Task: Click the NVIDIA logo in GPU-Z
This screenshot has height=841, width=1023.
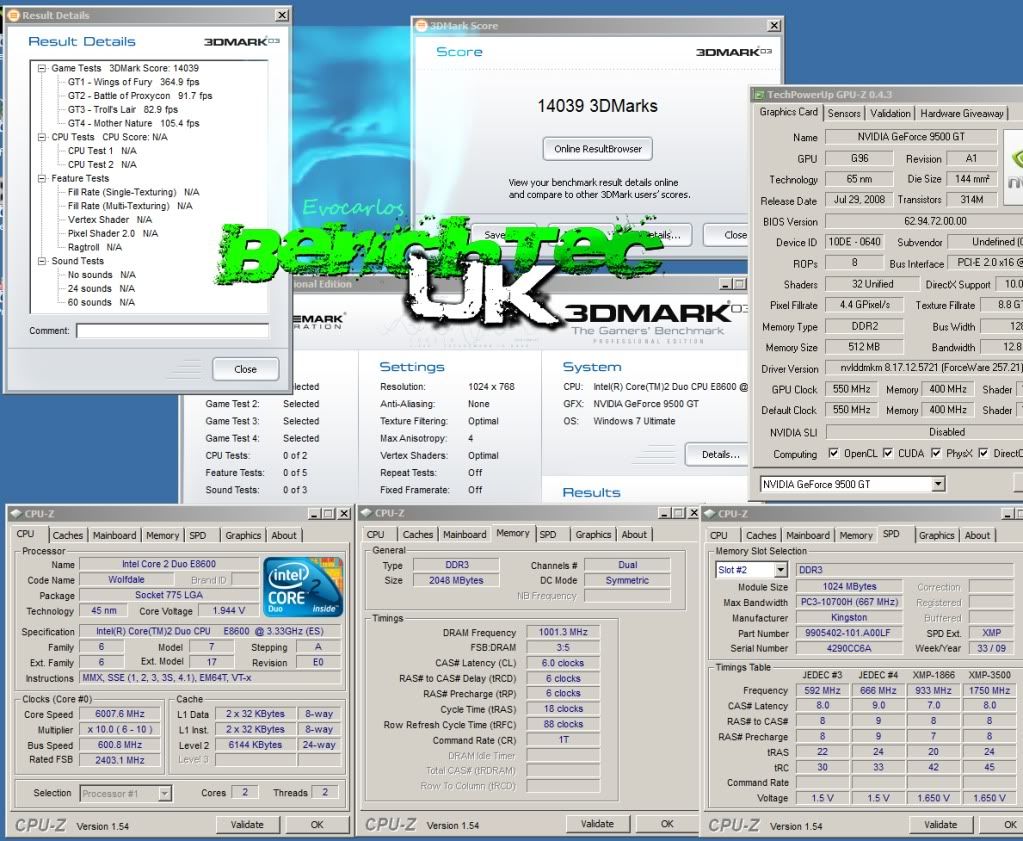Action: (1015, 167)
